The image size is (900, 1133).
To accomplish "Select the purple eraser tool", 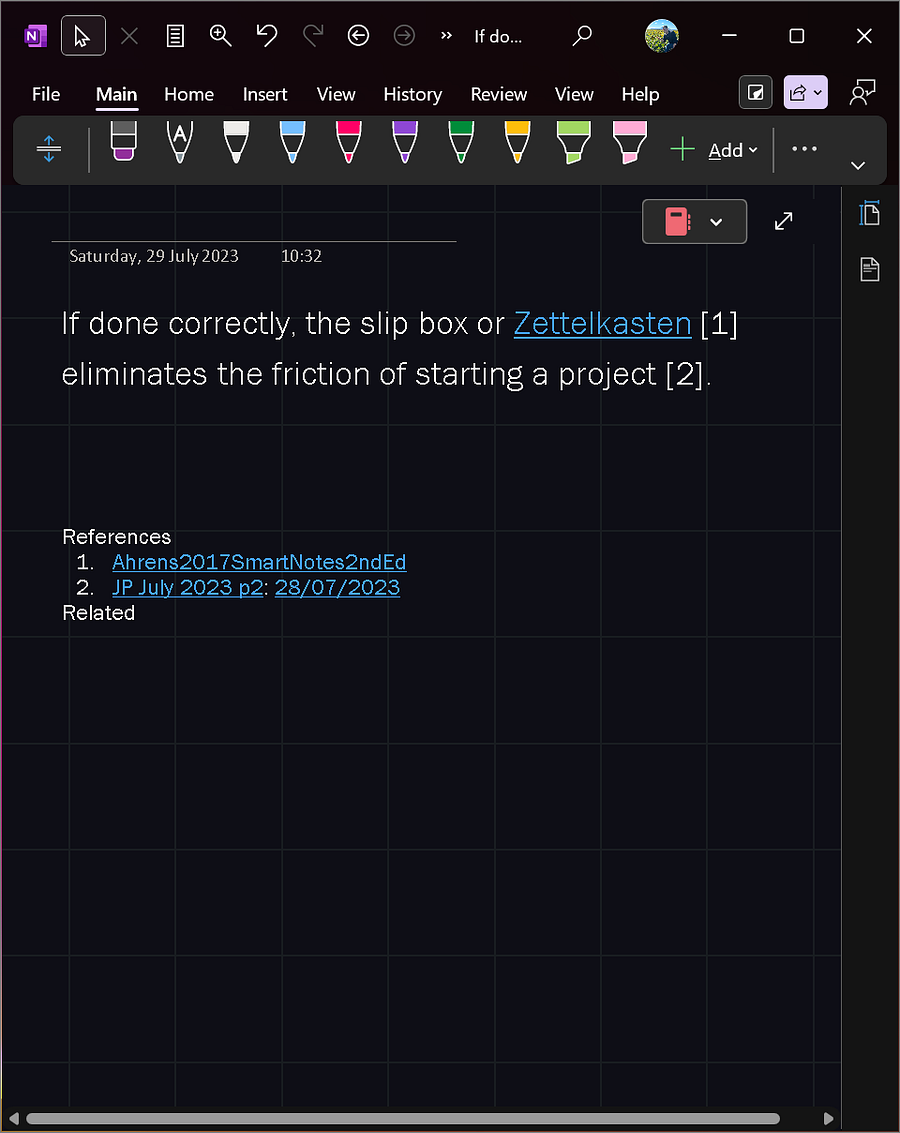I will (124, 142).
